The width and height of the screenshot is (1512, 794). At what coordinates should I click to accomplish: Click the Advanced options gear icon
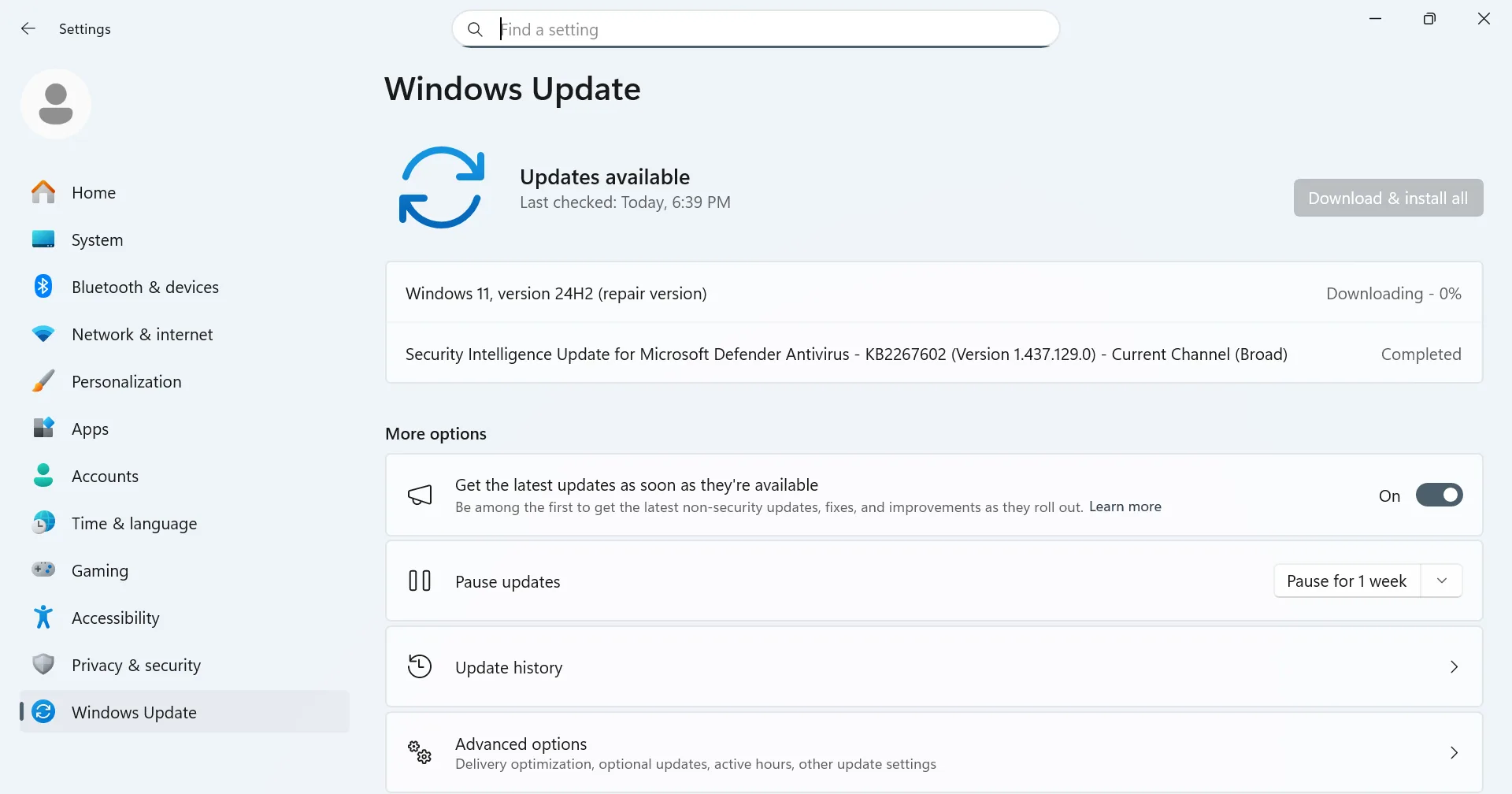coord(420,752)
